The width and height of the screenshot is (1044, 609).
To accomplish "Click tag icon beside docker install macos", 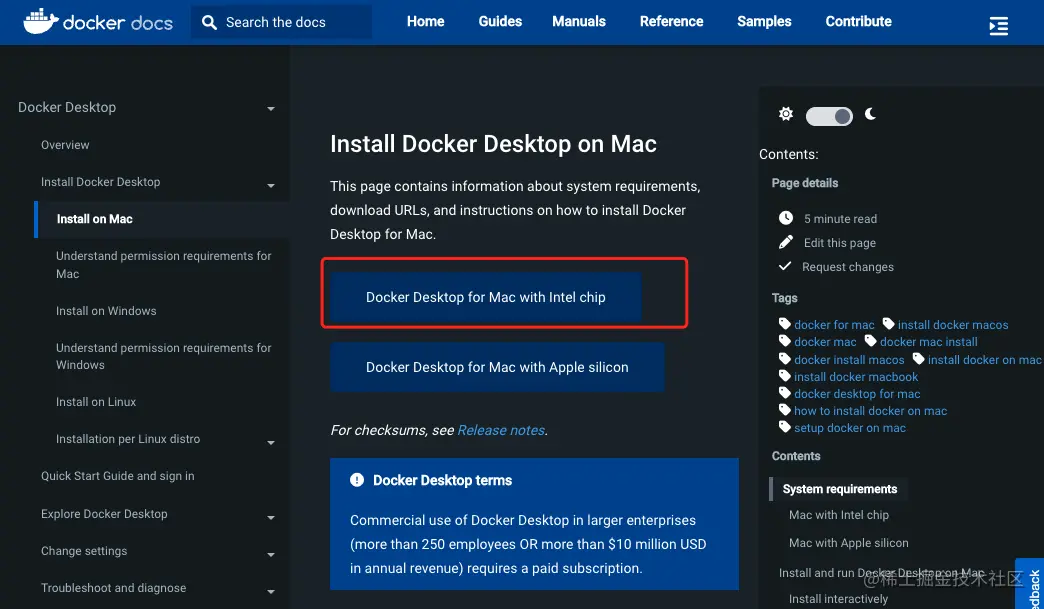I will (x=784, y=359).
